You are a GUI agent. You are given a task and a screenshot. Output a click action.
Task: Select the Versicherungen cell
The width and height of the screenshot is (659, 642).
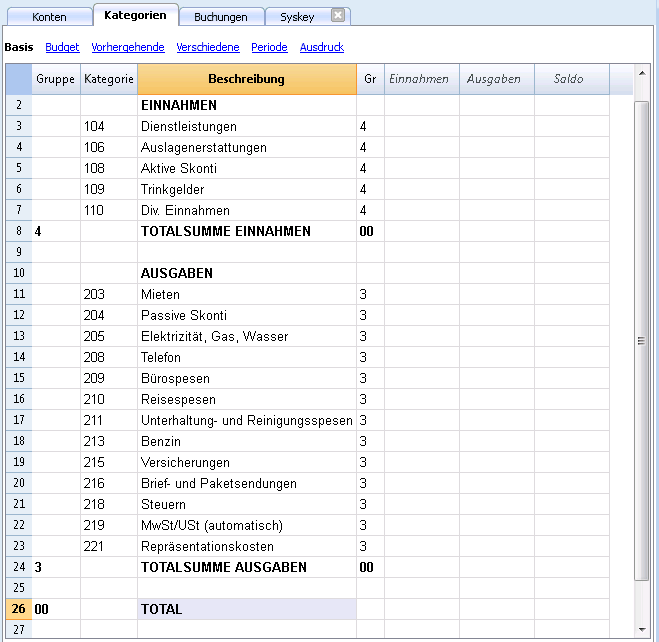247,462
